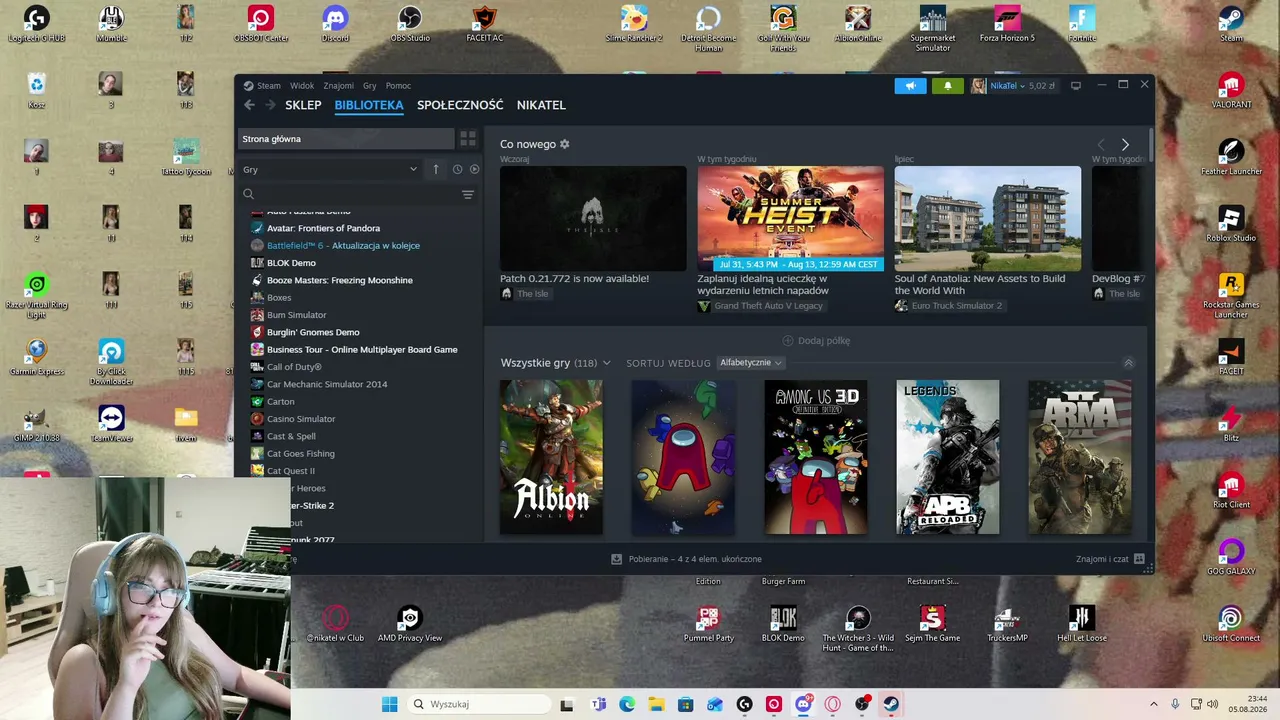Open the NIKATEL profile tab
Image resolution: width=1280 pixels, height=720 pixels.
541,105
